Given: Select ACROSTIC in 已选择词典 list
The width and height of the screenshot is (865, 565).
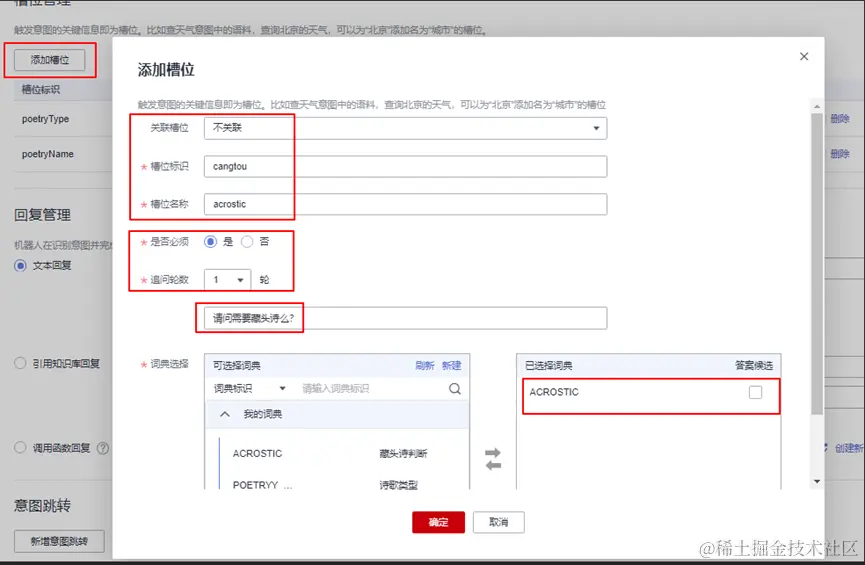Looking at the screenshot, I should tap(554, 392).
